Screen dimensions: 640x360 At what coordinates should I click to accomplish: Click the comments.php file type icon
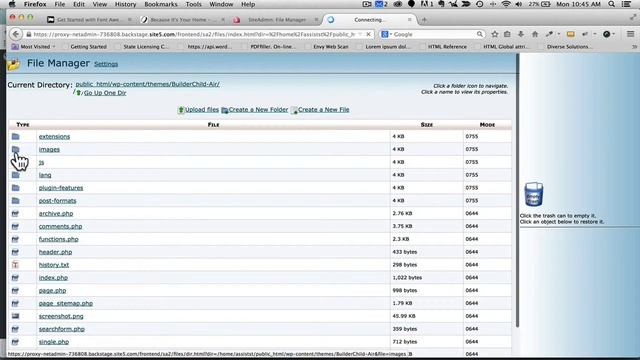pyautogui.click(x=16, y=226)
